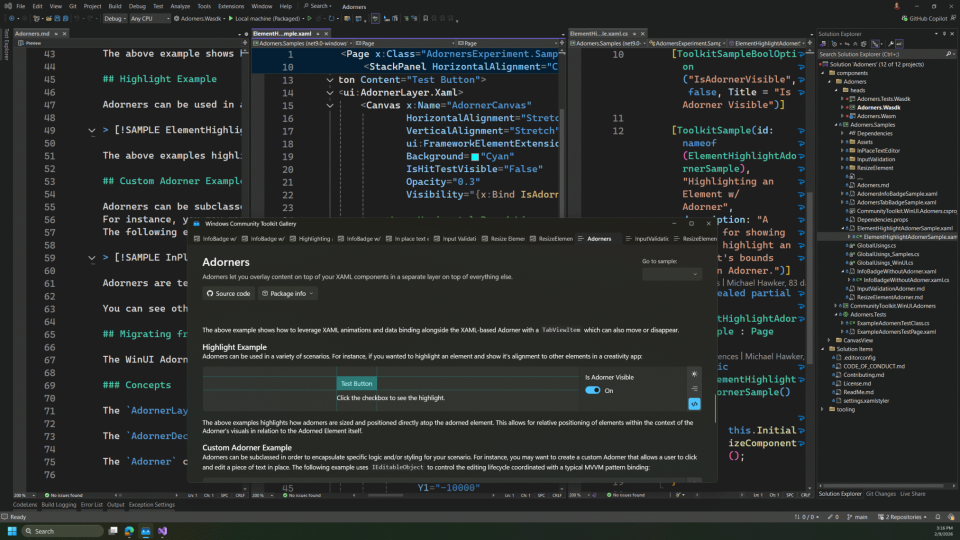Expand the Adorners.Wasm project node

click(x=843, y=116)
